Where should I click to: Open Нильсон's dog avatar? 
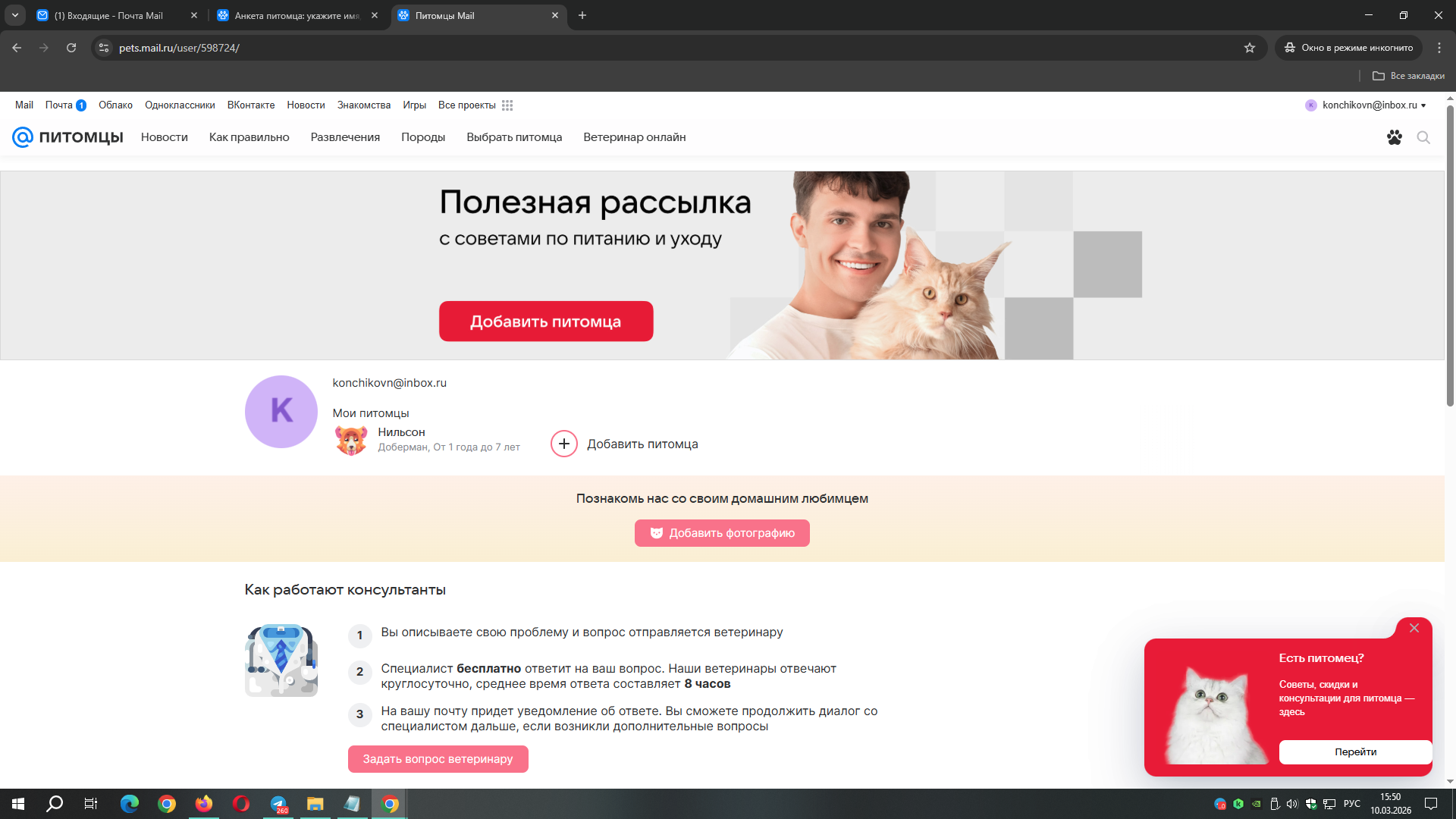351,440
